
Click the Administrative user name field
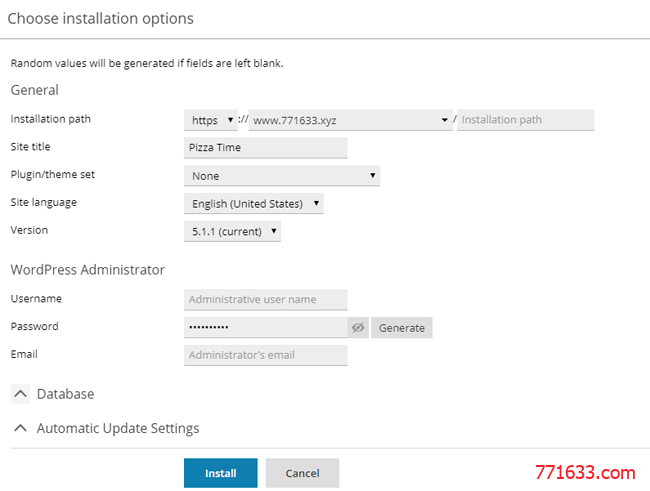(266, 300)
